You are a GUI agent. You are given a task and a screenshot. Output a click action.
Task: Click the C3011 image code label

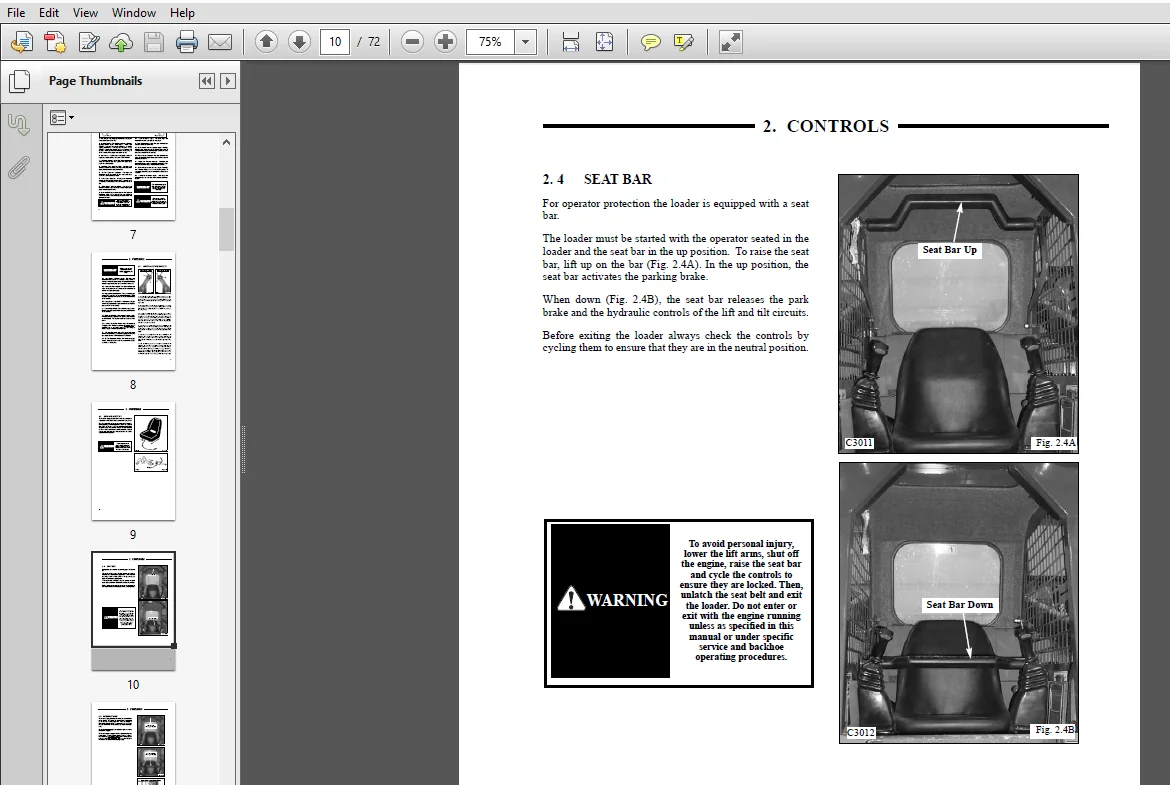[x=859, y=442]
